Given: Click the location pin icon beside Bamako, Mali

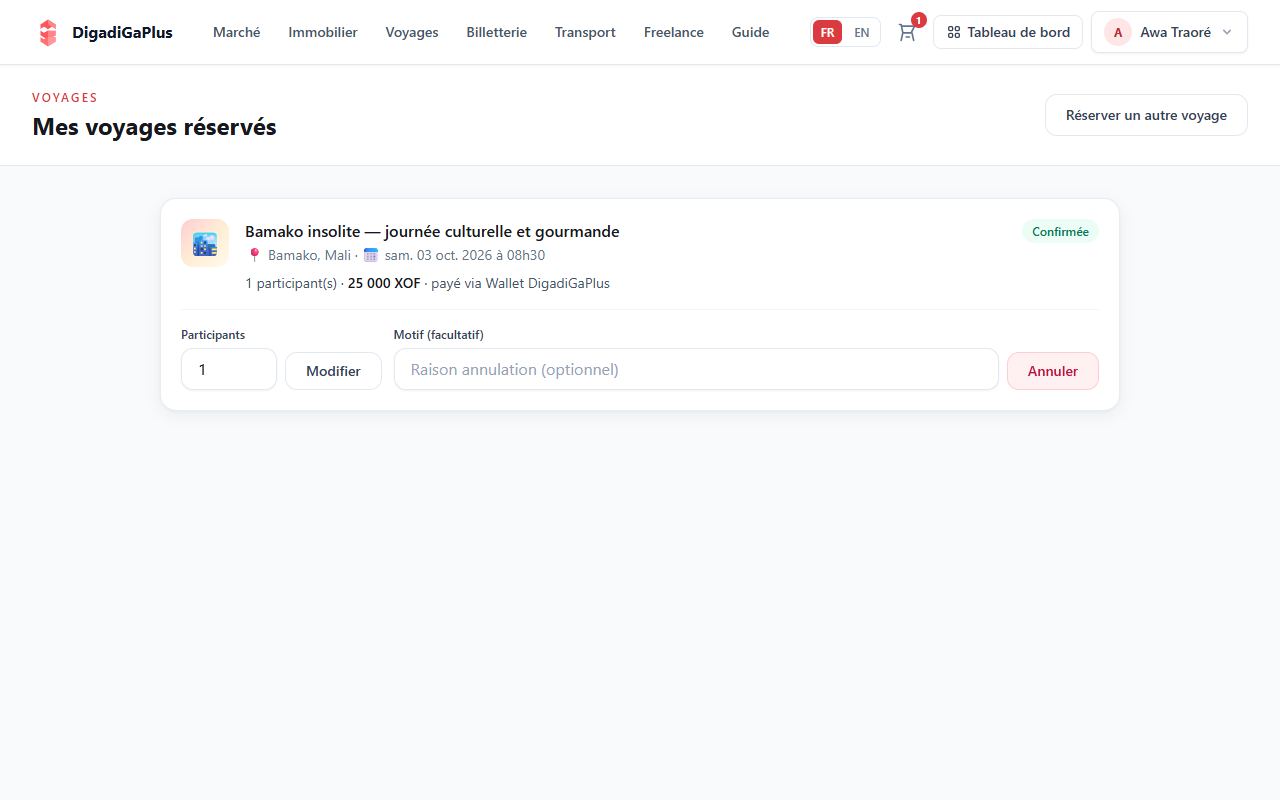Looking at the screenshot, I should pos(254,255).
